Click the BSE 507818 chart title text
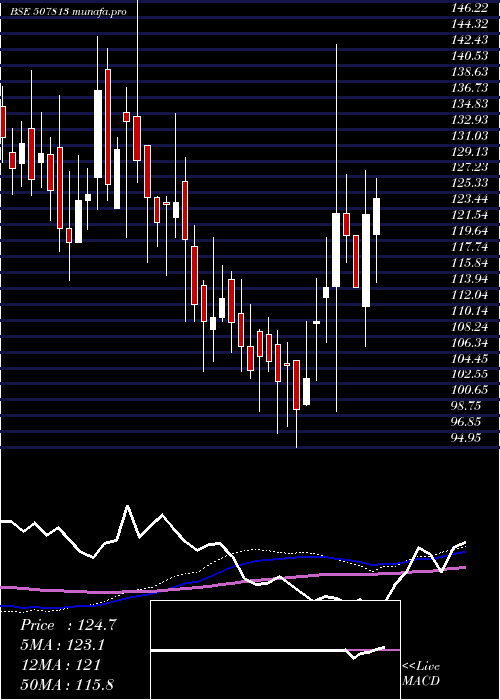 click(68, 11)
